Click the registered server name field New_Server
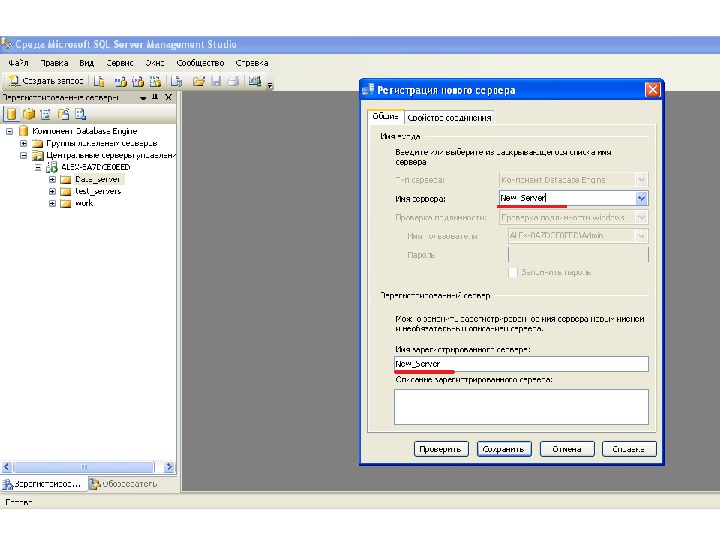This screenshot has width=720, height=540. pos(521,364)
